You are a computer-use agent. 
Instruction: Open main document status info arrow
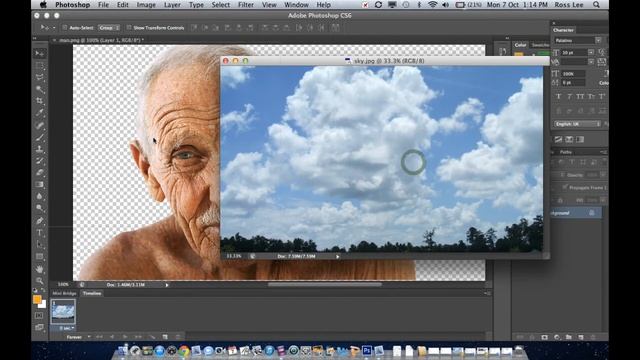167,285
